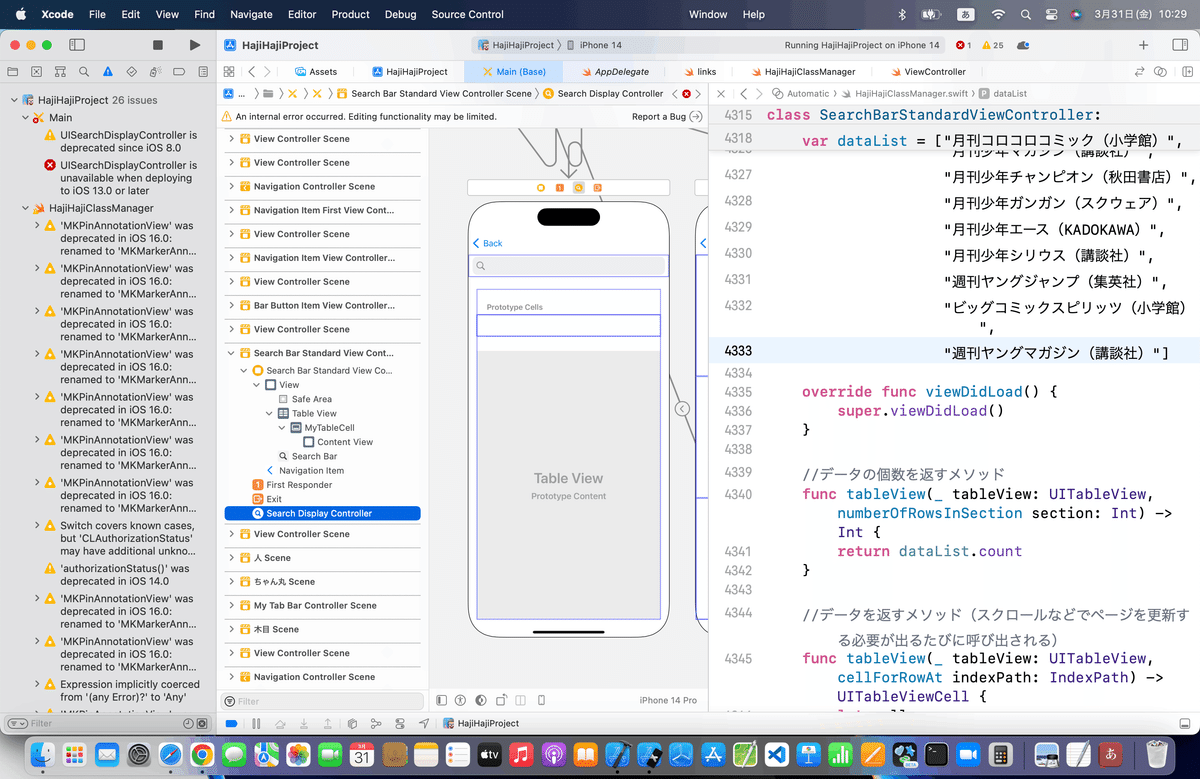The height and width of the screenshot is (779, 1200).
Task: Close the assistant editor pane
Action: coord(721,94)
